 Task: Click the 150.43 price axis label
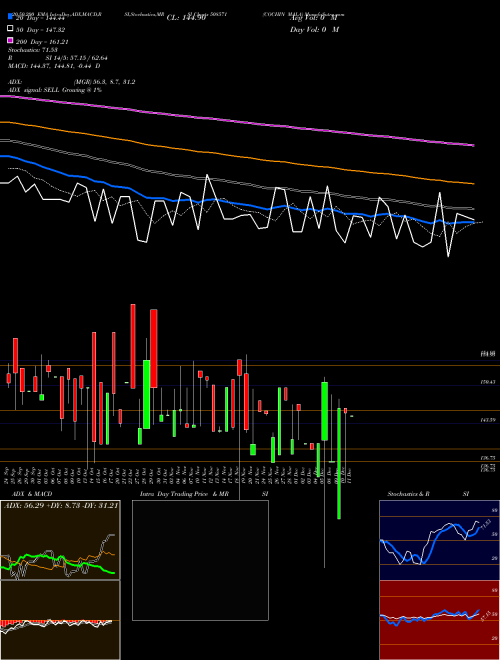tap(488, 382)
